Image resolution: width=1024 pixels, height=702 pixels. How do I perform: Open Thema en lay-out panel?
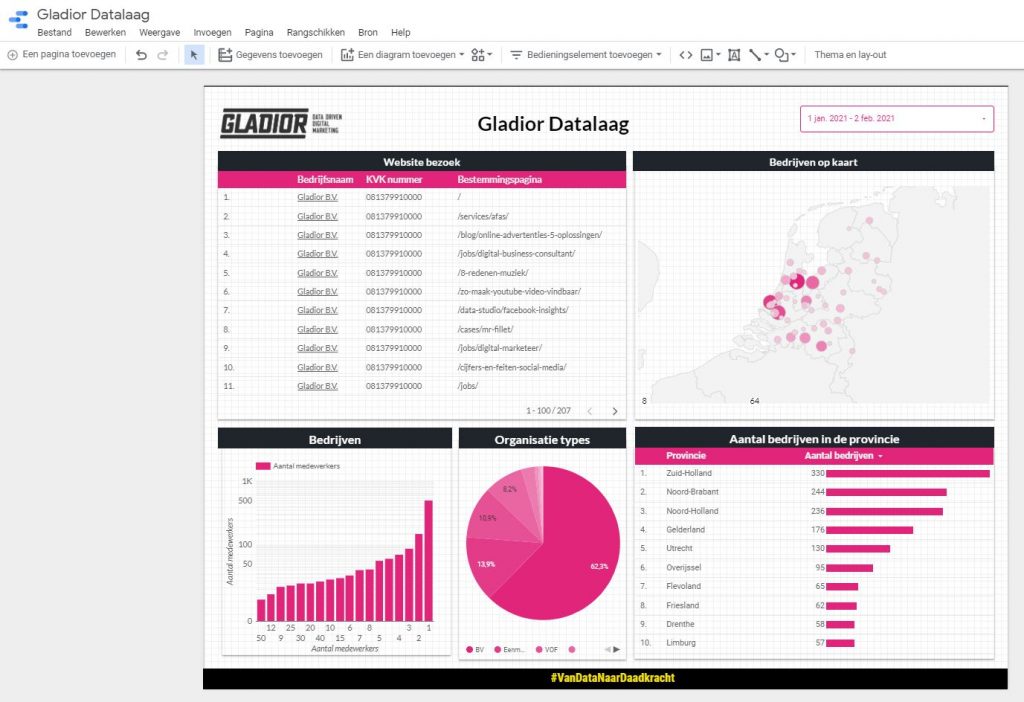tap(850, 55)
